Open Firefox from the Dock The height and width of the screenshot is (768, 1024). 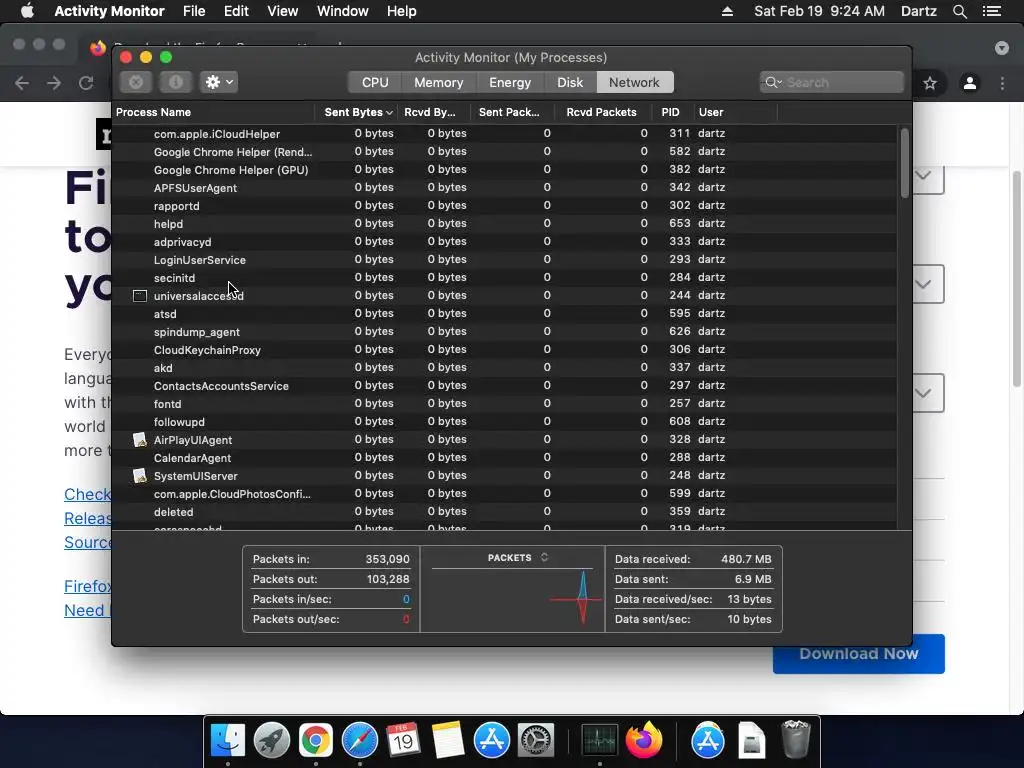pos(644,741)
